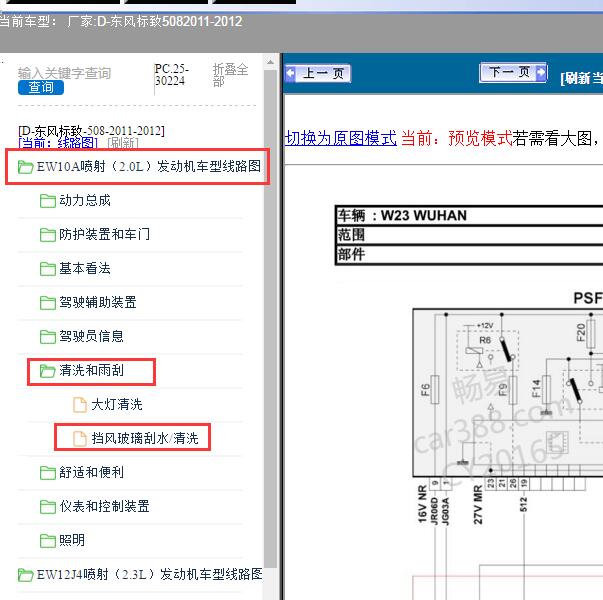This screenshot has width=603, height=600.
Task: Open the PC.25-30224 text entry
Action: (172, 75)
